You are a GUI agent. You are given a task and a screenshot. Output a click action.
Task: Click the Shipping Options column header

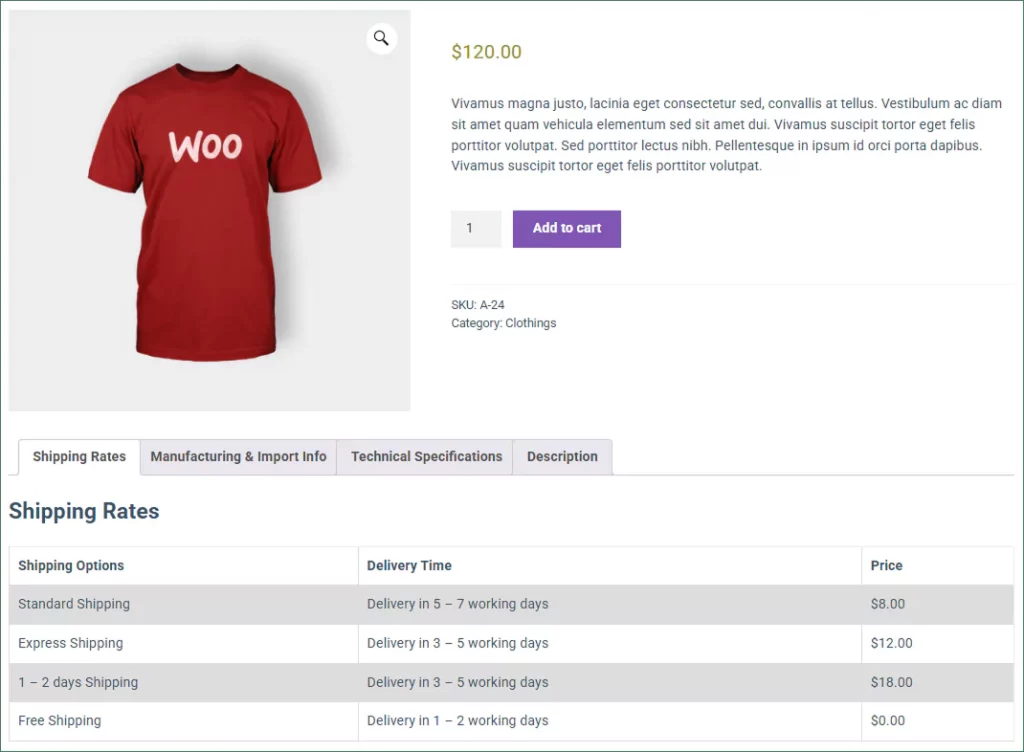[x=71, y=565]
